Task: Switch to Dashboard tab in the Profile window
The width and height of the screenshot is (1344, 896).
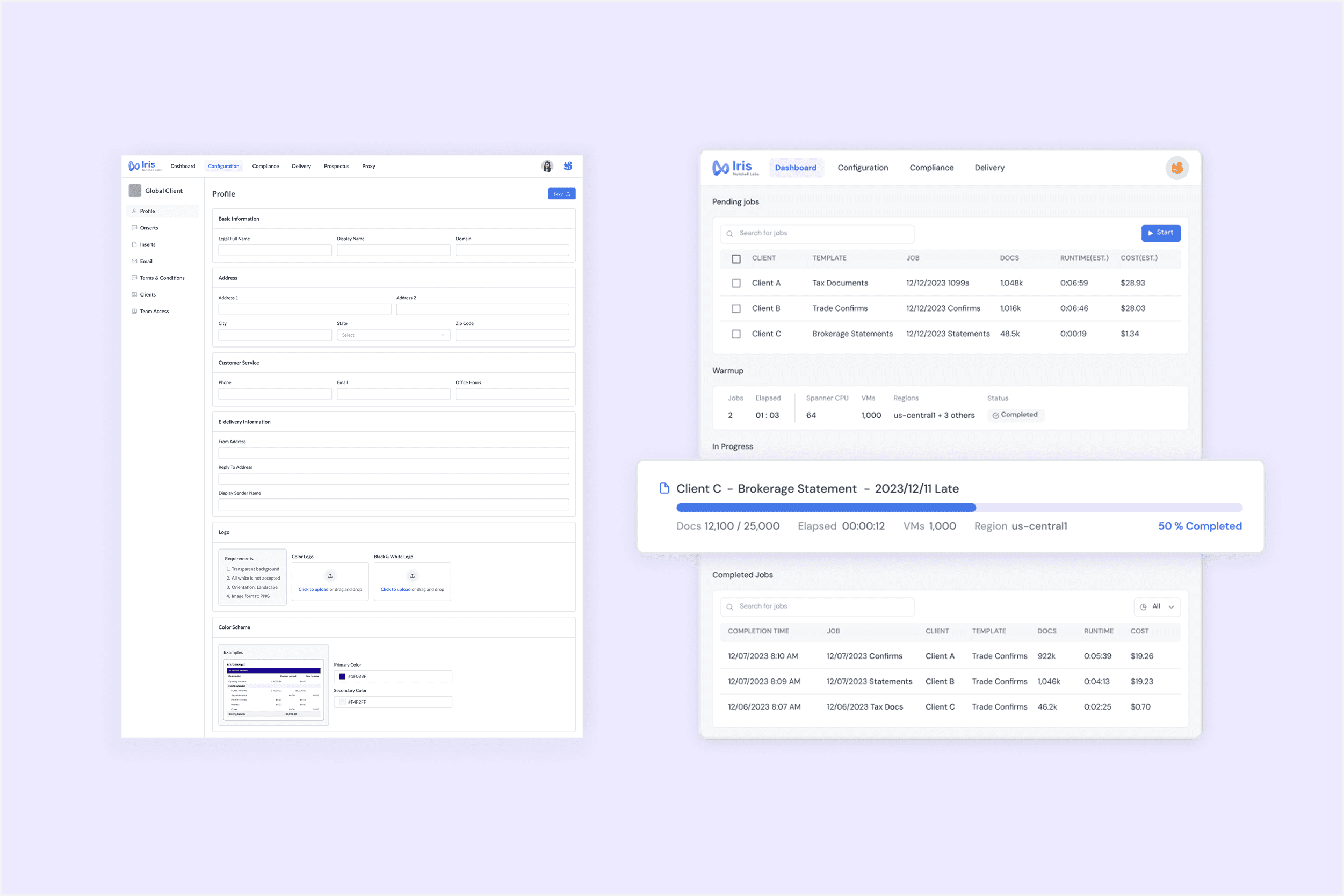Action: point(183,167)
